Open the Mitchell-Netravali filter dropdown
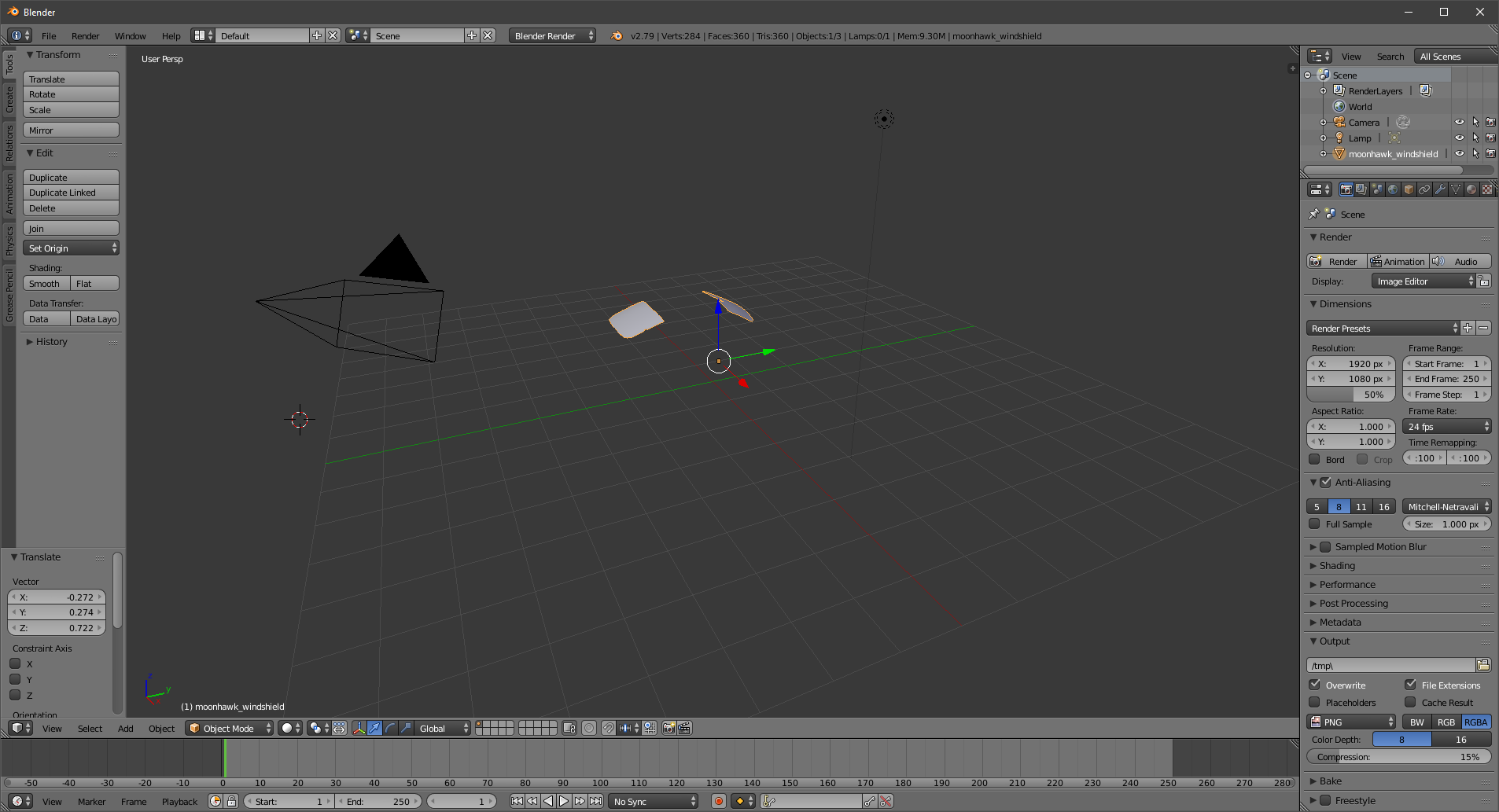Image resolution: width=1499 pixels, height=812 pixels. pyautogui.click(x=1447, y=506)
